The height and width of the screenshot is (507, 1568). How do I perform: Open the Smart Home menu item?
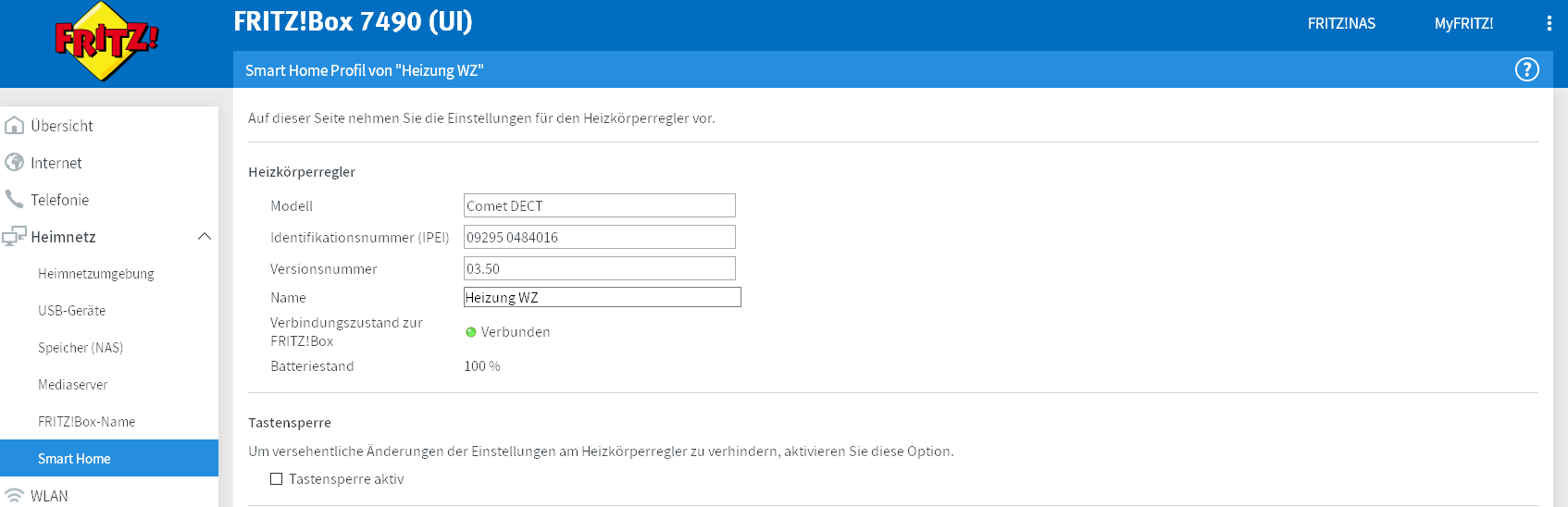pos(74,459)
